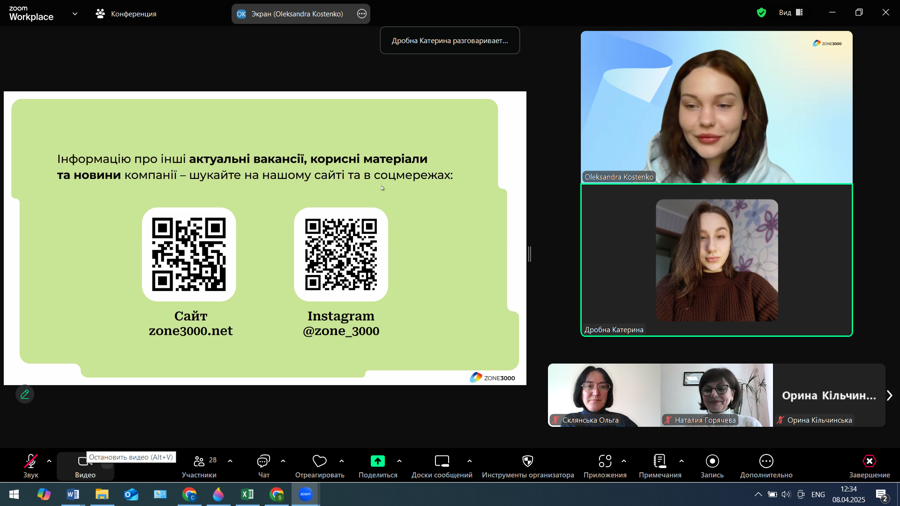Expand arrow next to Примечания
900x506 pixels.
coord(681,461)
